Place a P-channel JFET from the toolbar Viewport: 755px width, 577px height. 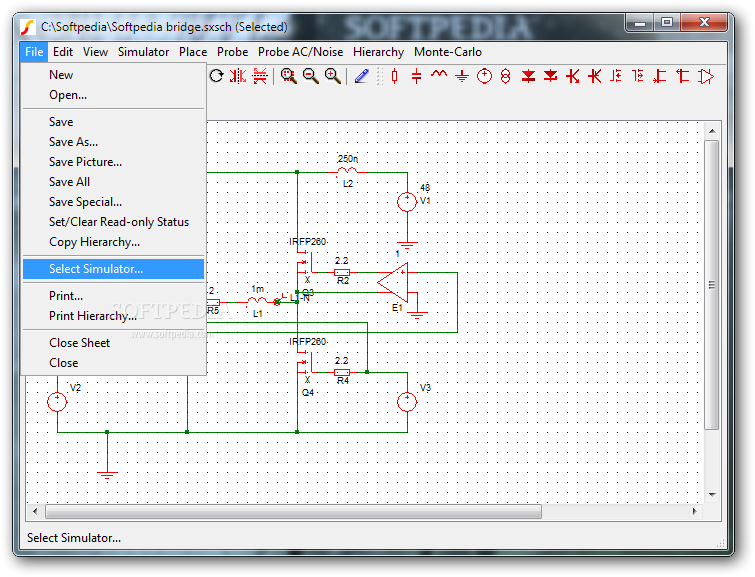(x=682, y=76)
